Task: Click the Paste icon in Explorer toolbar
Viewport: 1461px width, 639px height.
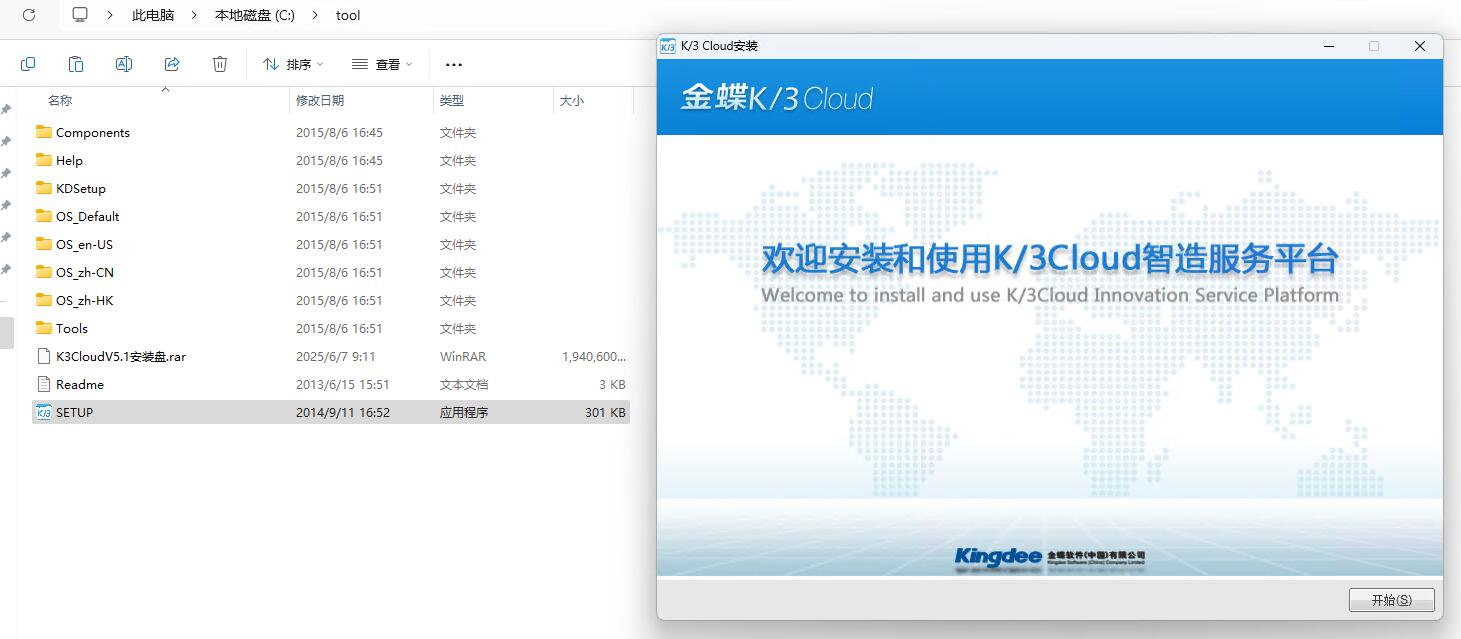Action: coord(76,64)
